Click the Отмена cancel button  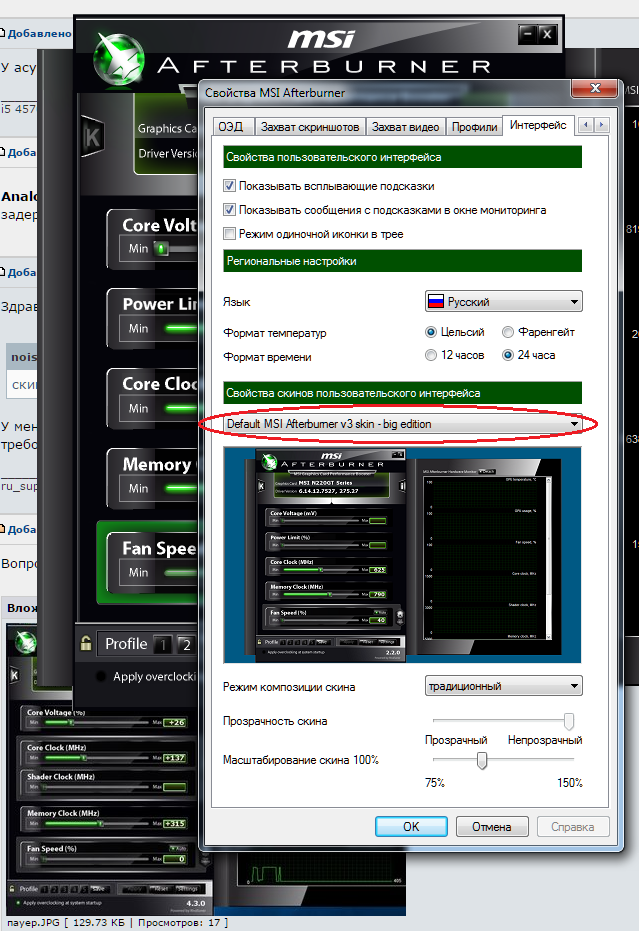click(x=492, y=826)
